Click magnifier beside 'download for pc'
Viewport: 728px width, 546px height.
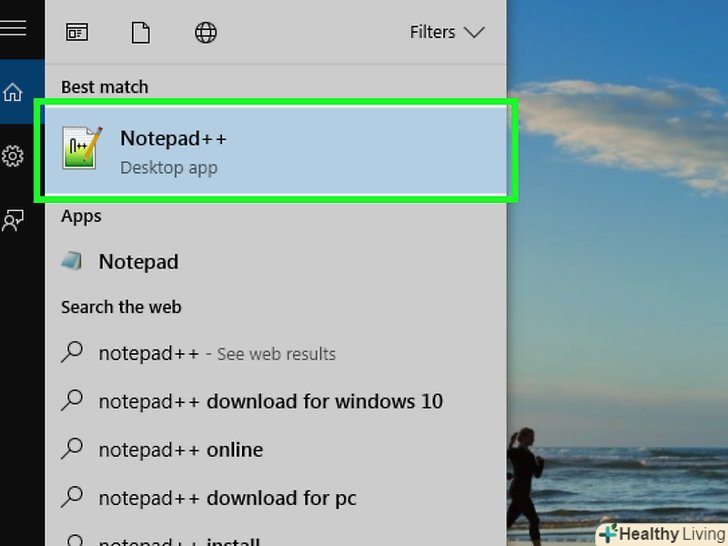tap(72, 497)
